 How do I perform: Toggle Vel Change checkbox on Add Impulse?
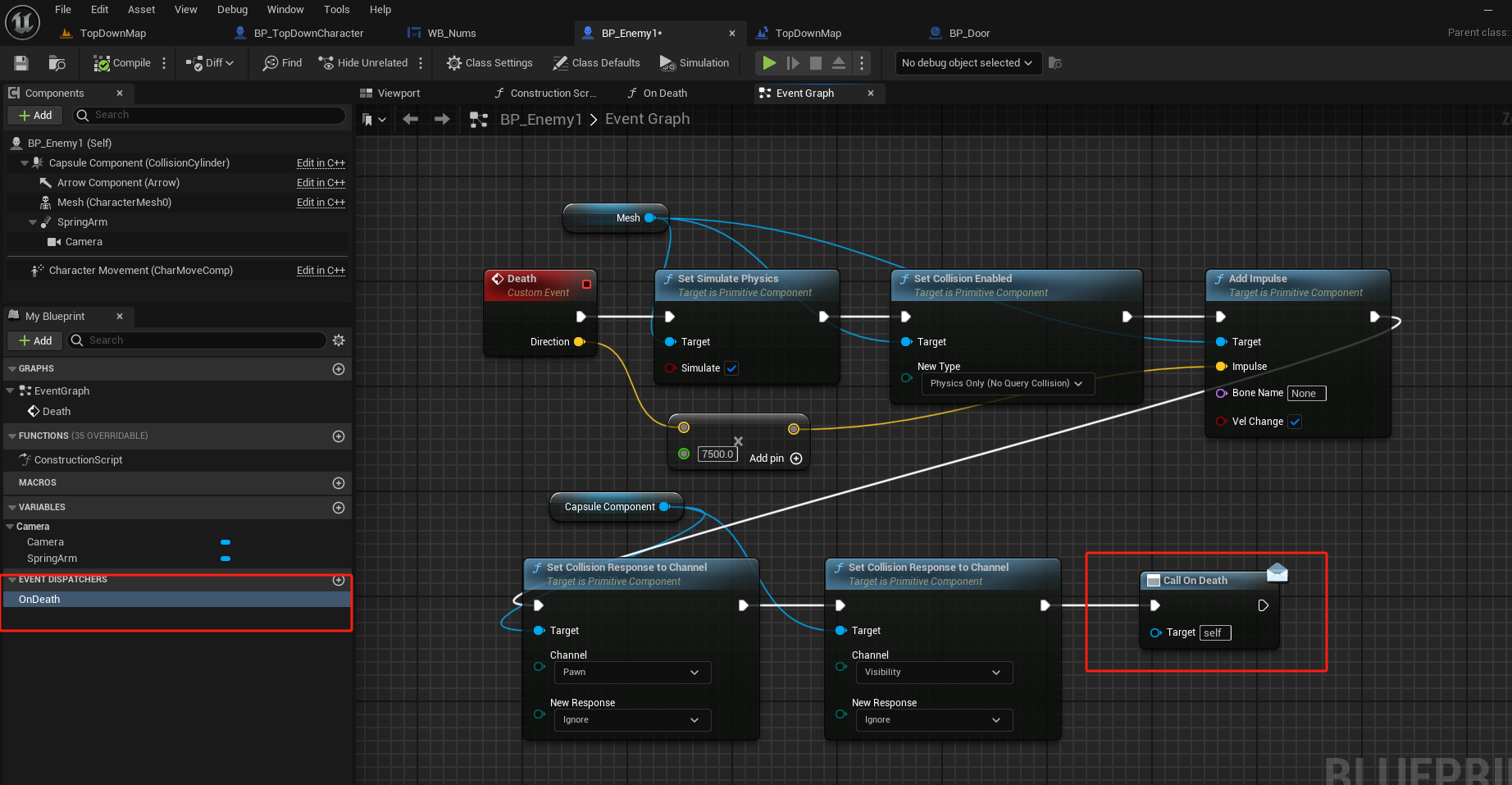click(1296, 422)
